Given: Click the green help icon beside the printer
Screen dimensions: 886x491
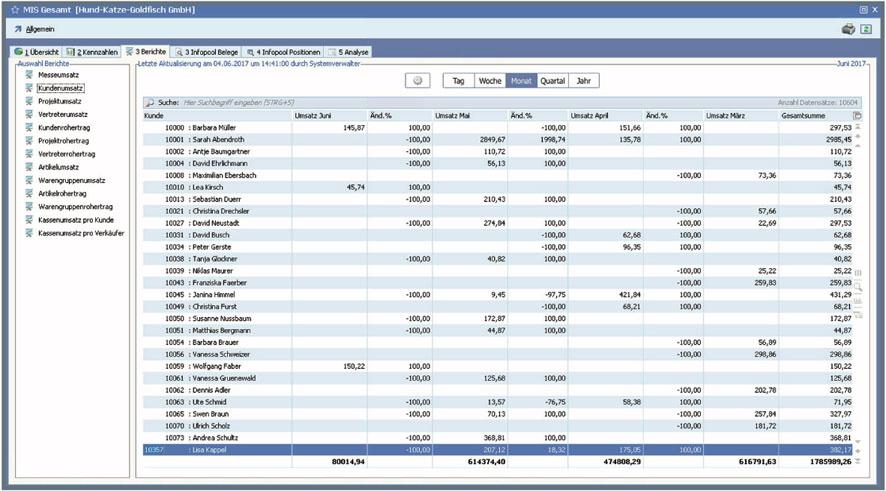Looking at the screenshot, I should tap(866, 30).
